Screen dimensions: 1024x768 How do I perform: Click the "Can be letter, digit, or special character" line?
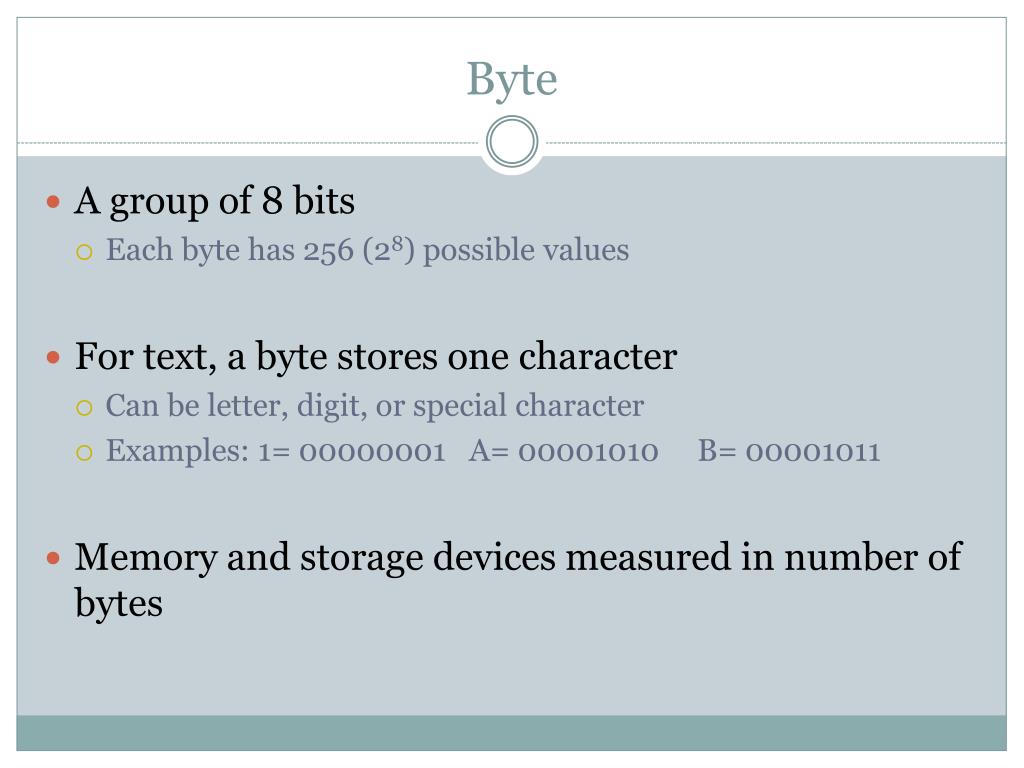(375, 405)
